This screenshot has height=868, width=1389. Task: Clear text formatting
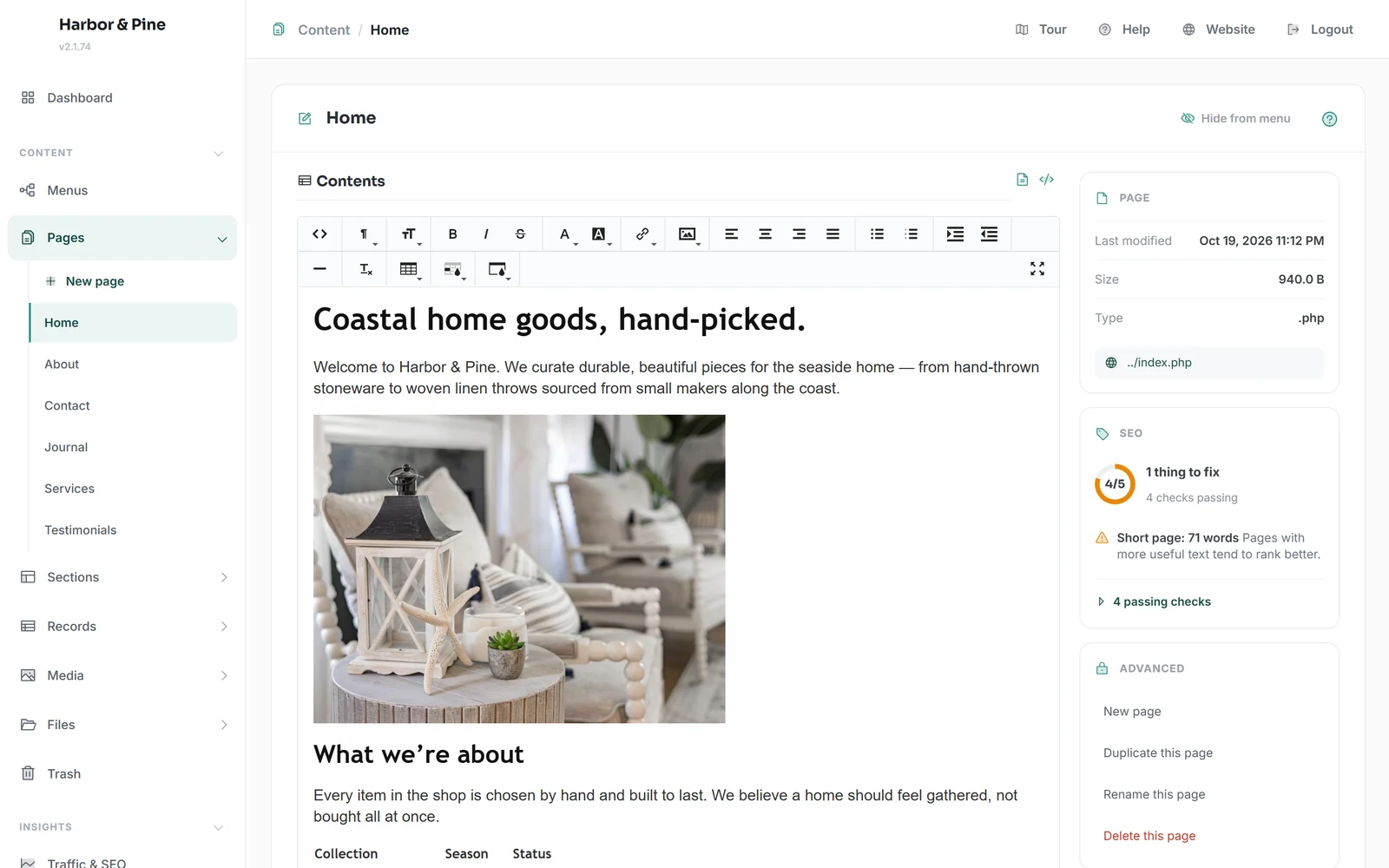coord(365,269)
